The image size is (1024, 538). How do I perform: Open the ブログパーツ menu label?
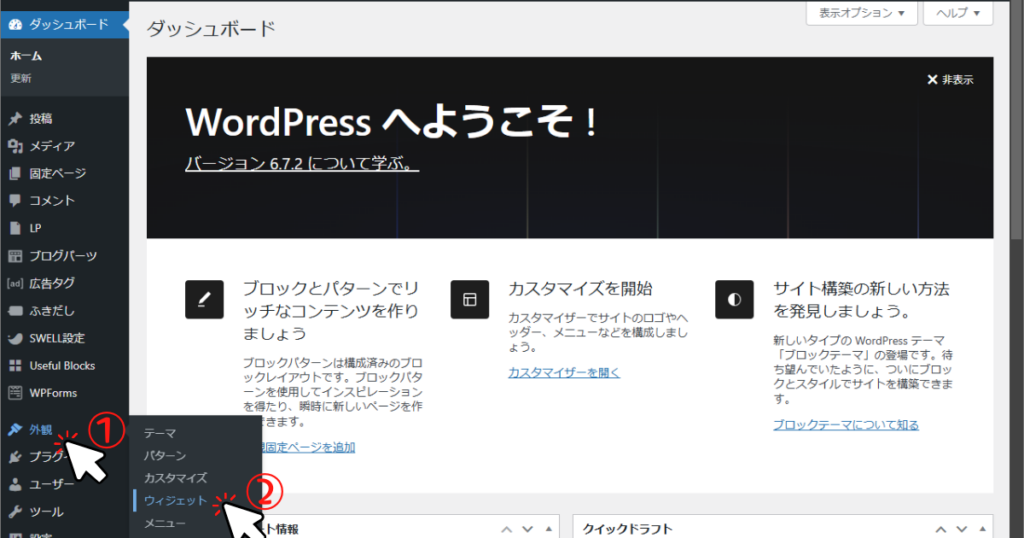click(x=63, y=256)
